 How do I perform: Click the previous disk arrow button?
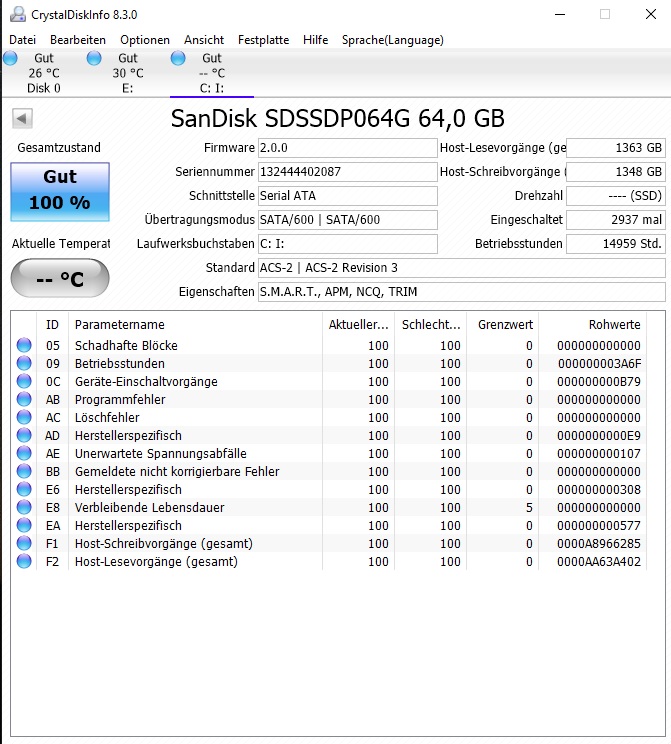22,118
